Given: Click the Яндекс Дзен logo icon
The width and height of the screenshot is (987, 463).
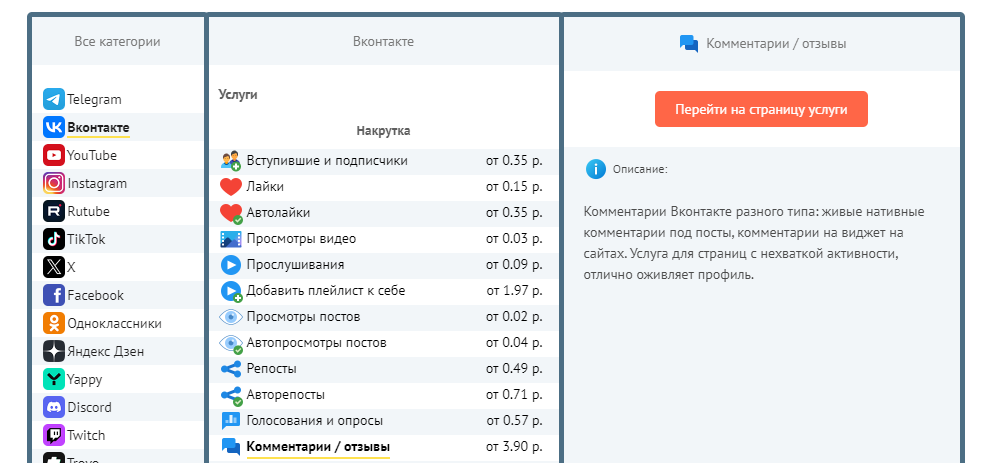Looking at the screenshot, I should coord(54,351).
